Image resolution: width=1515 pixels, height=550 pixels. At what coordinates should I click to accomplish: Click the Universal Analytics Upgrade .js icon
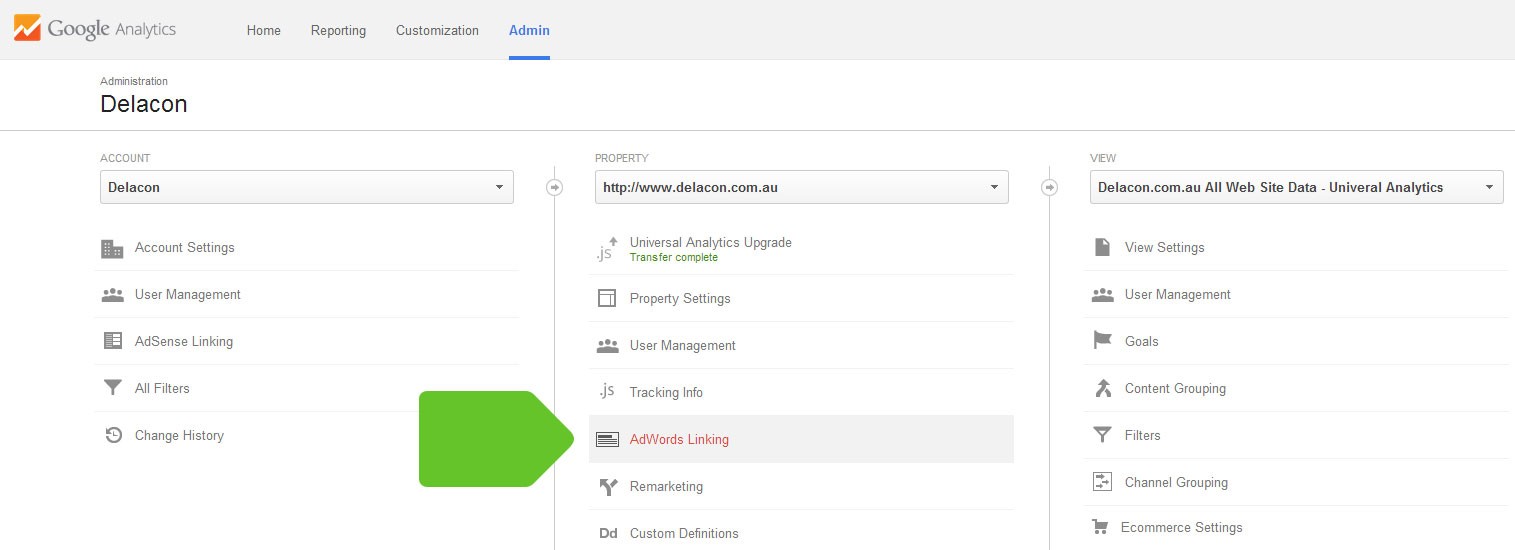coord(608,250)
